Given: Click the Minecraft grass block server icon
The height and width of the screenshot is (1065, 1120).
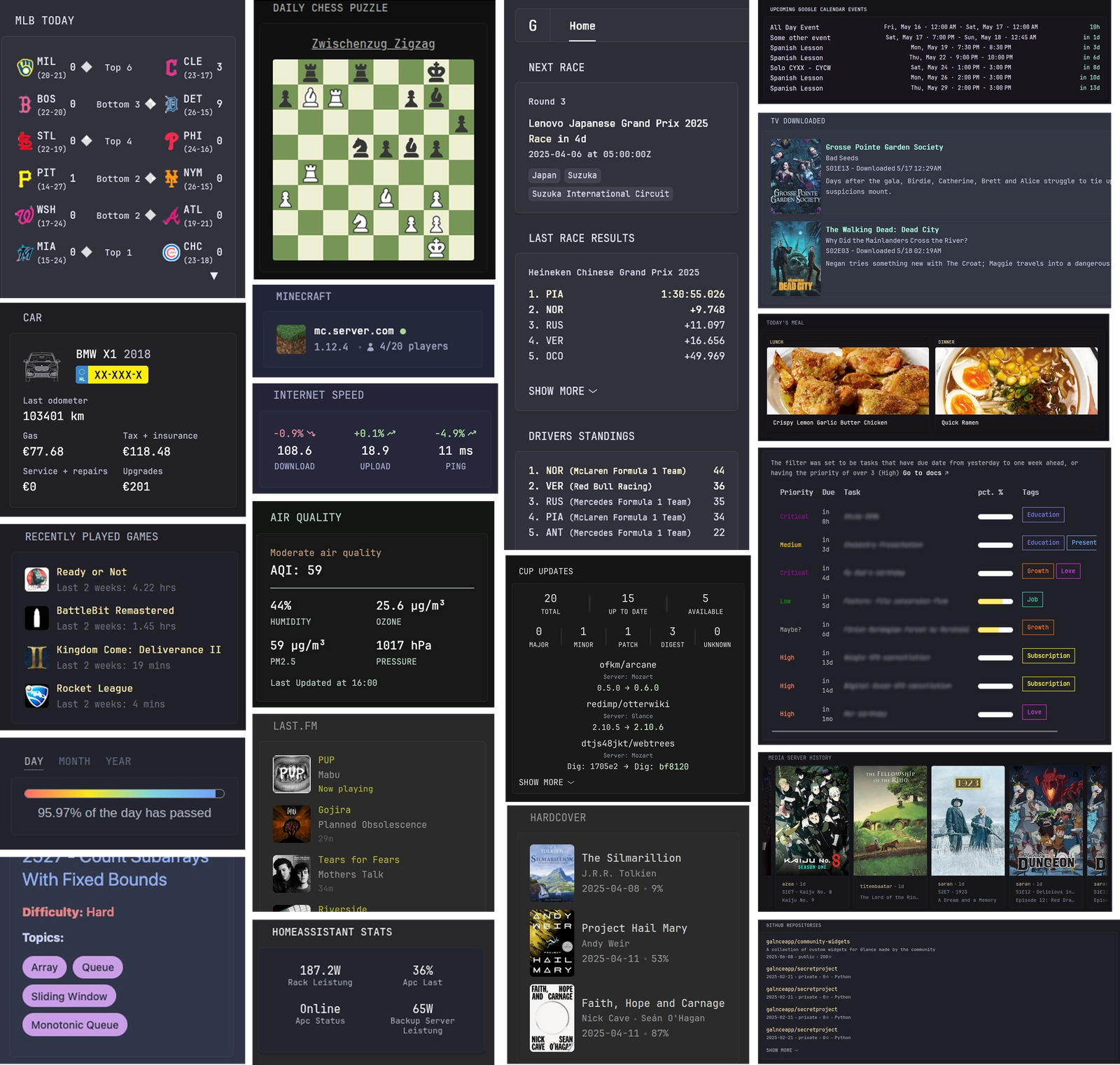Looking at the screenshot, I should pos(291,339).
